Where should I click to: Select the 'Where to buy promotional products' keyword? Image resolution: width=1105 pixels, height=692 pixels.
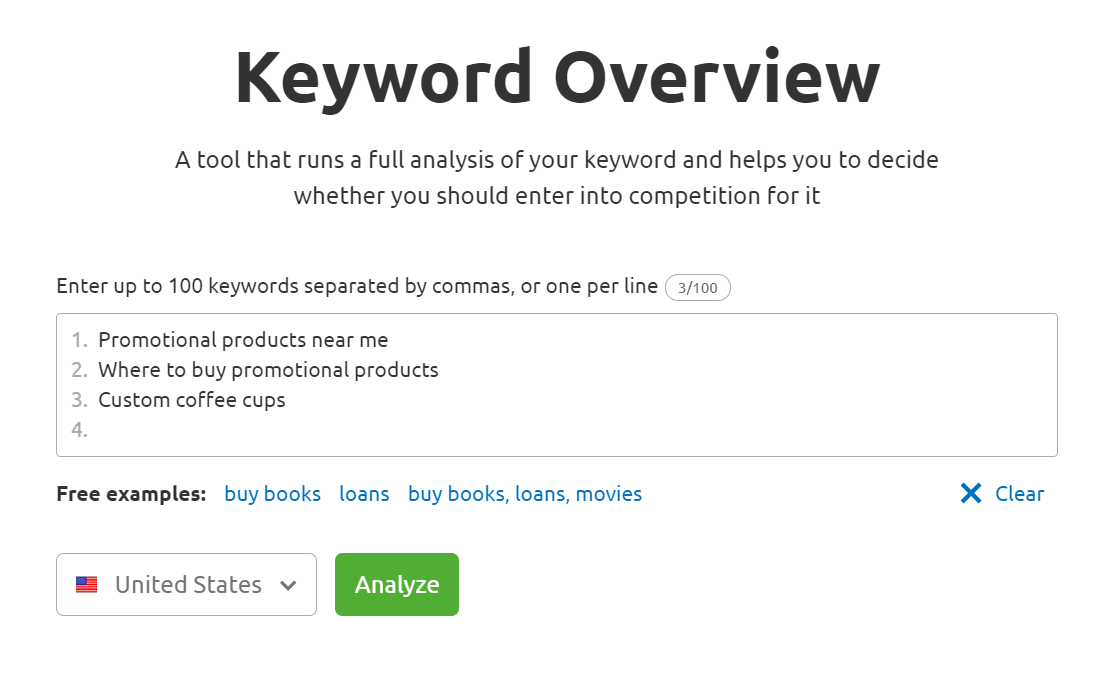(x=268, y=369)
